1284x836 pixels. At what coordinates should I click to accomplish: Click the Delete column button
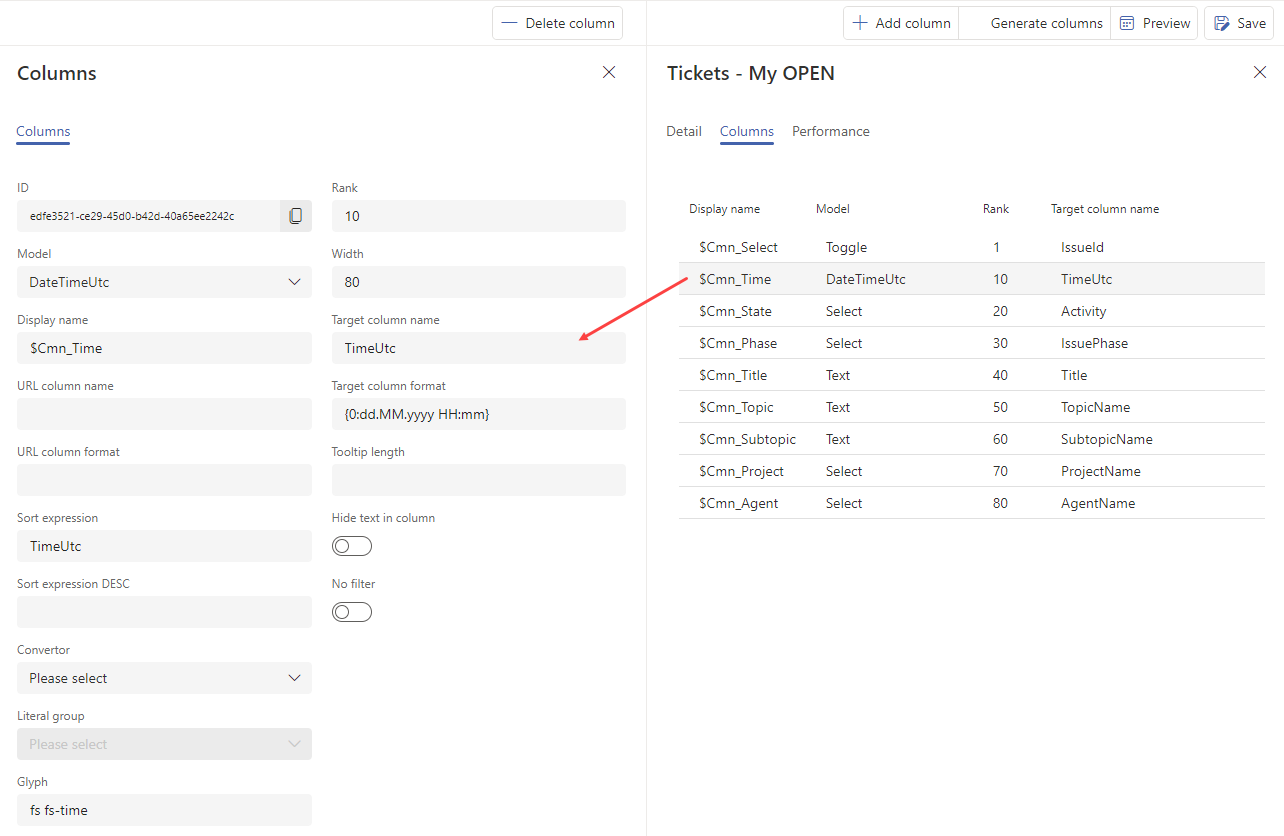[557, 23]
